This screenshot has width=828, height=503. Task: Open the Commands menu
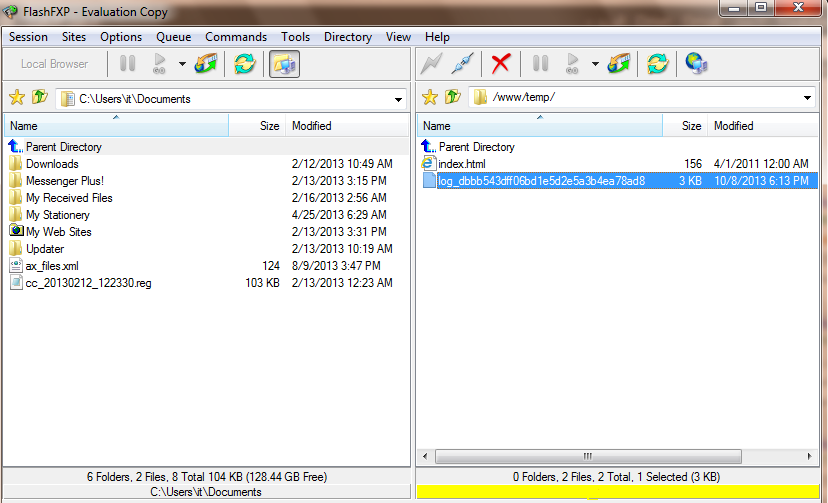click(236, 37)
